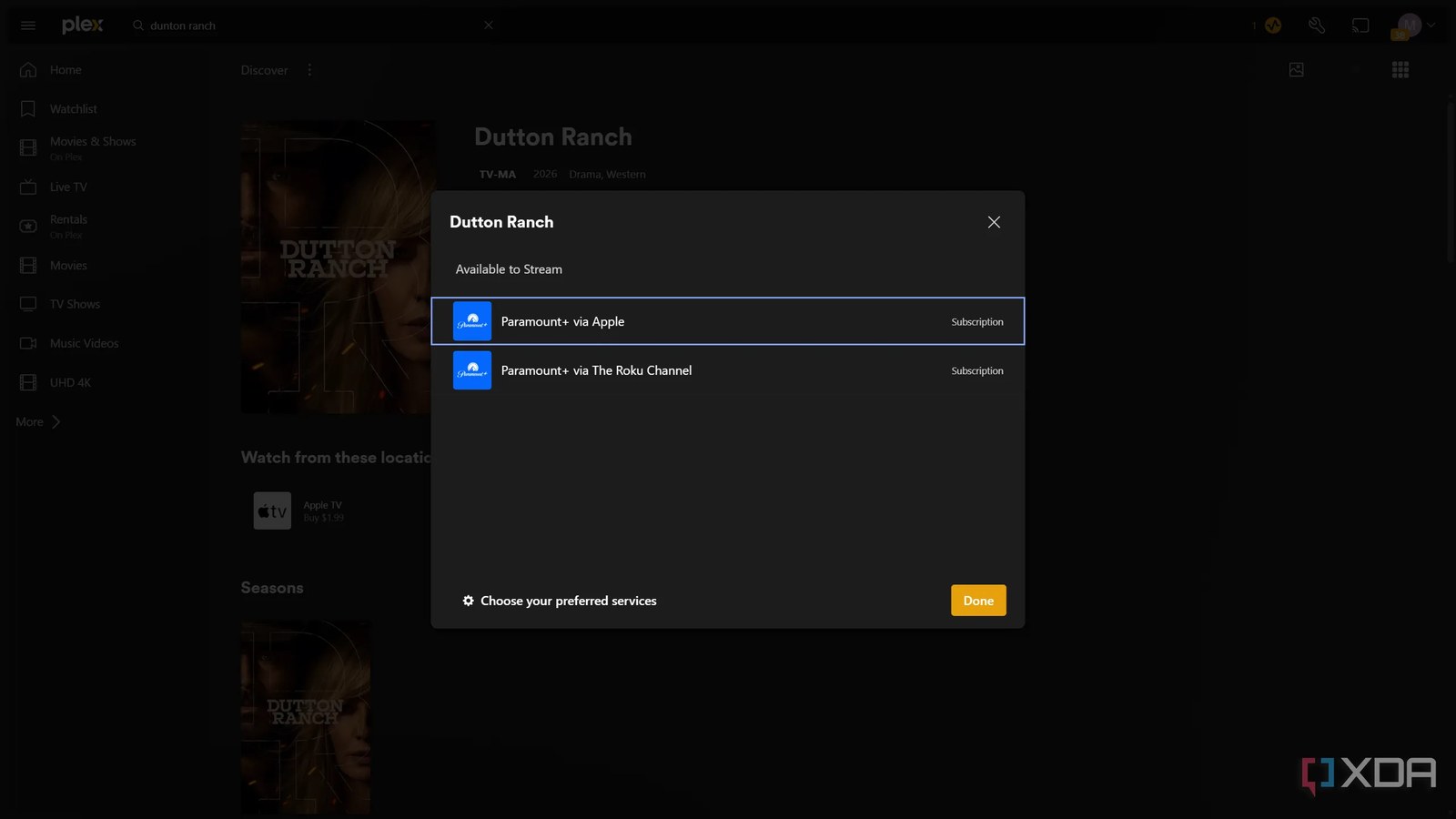Image resolution: width=1456 pixels, height=819 pixels.
Task: Click the Paramount+ logo in Roku row
Action: tap(472, 370)
